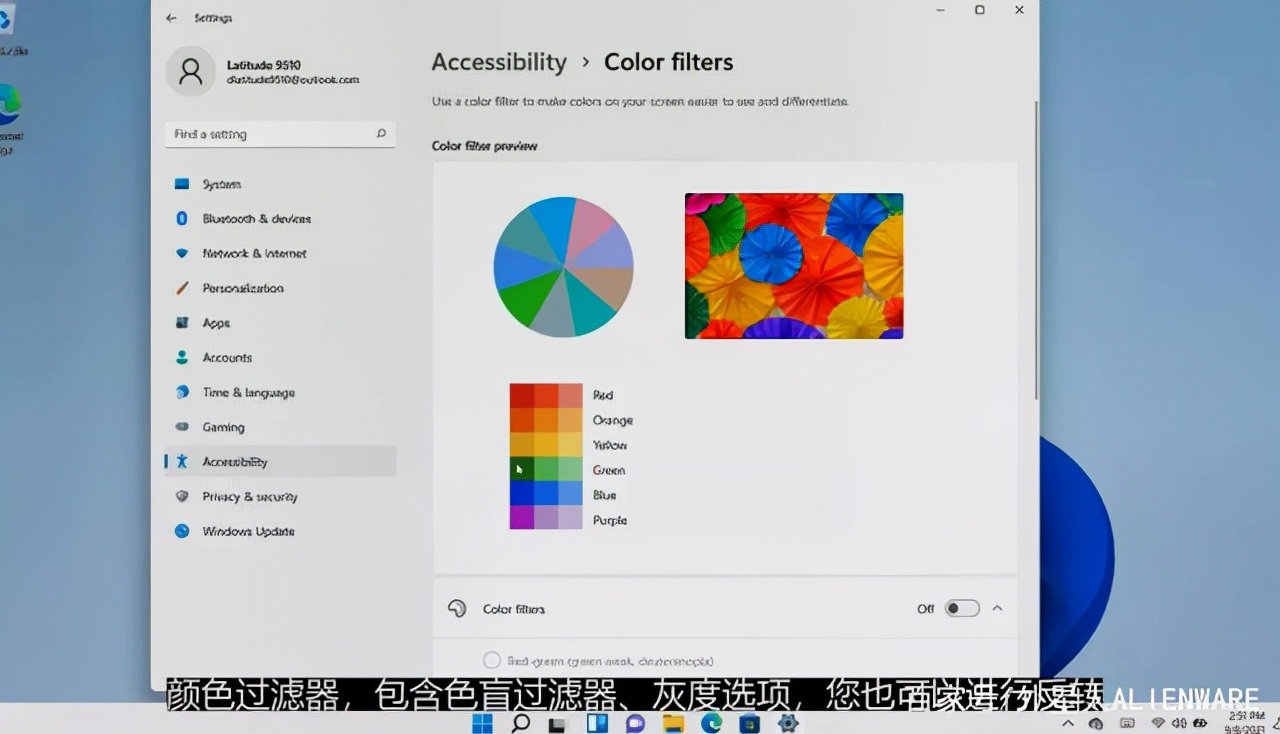Open taskbar Search magnifier

pyautogui.click(x=520, y=723)
